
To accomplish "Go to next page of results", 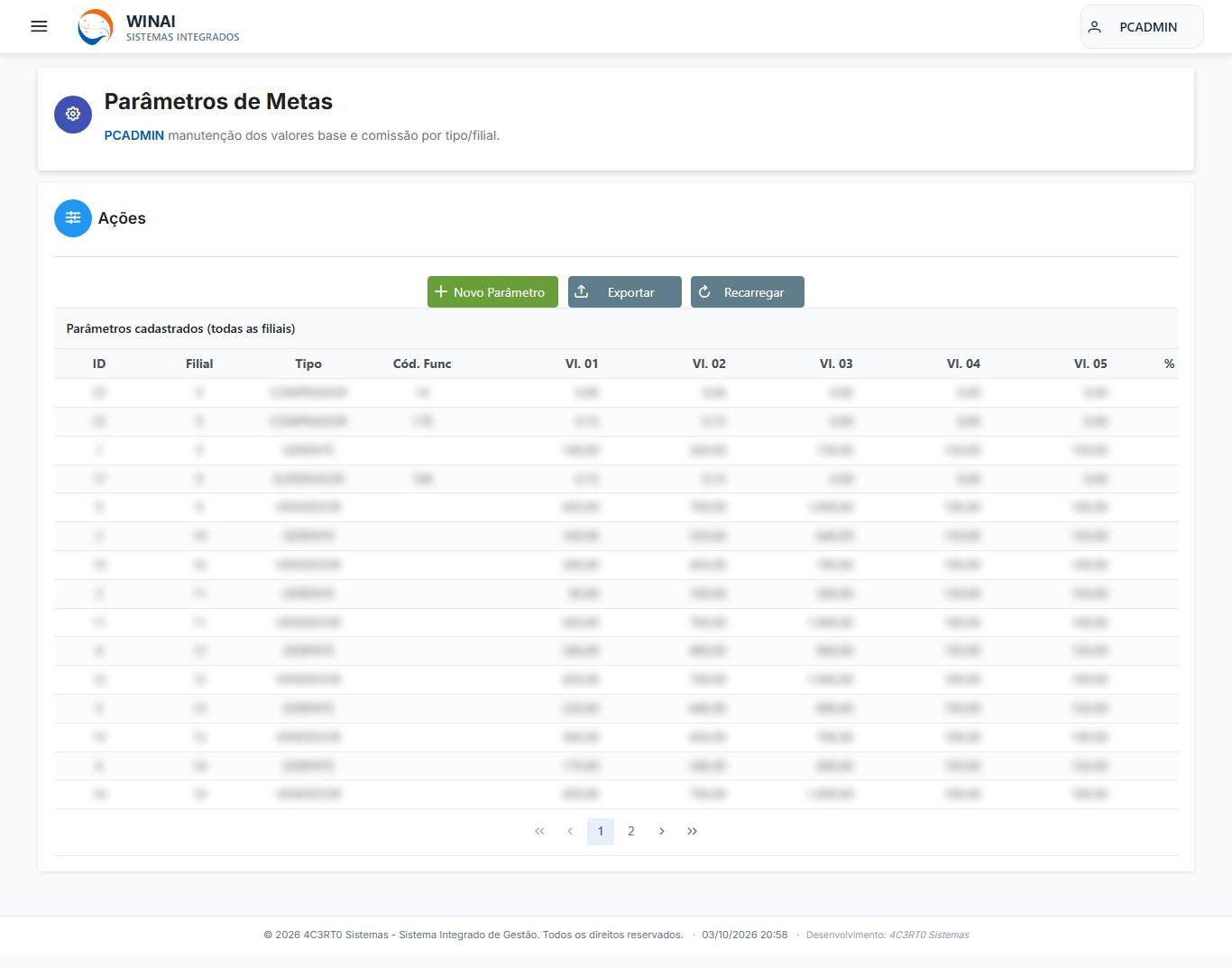I will pyautogui.click(x=662, y=832).
